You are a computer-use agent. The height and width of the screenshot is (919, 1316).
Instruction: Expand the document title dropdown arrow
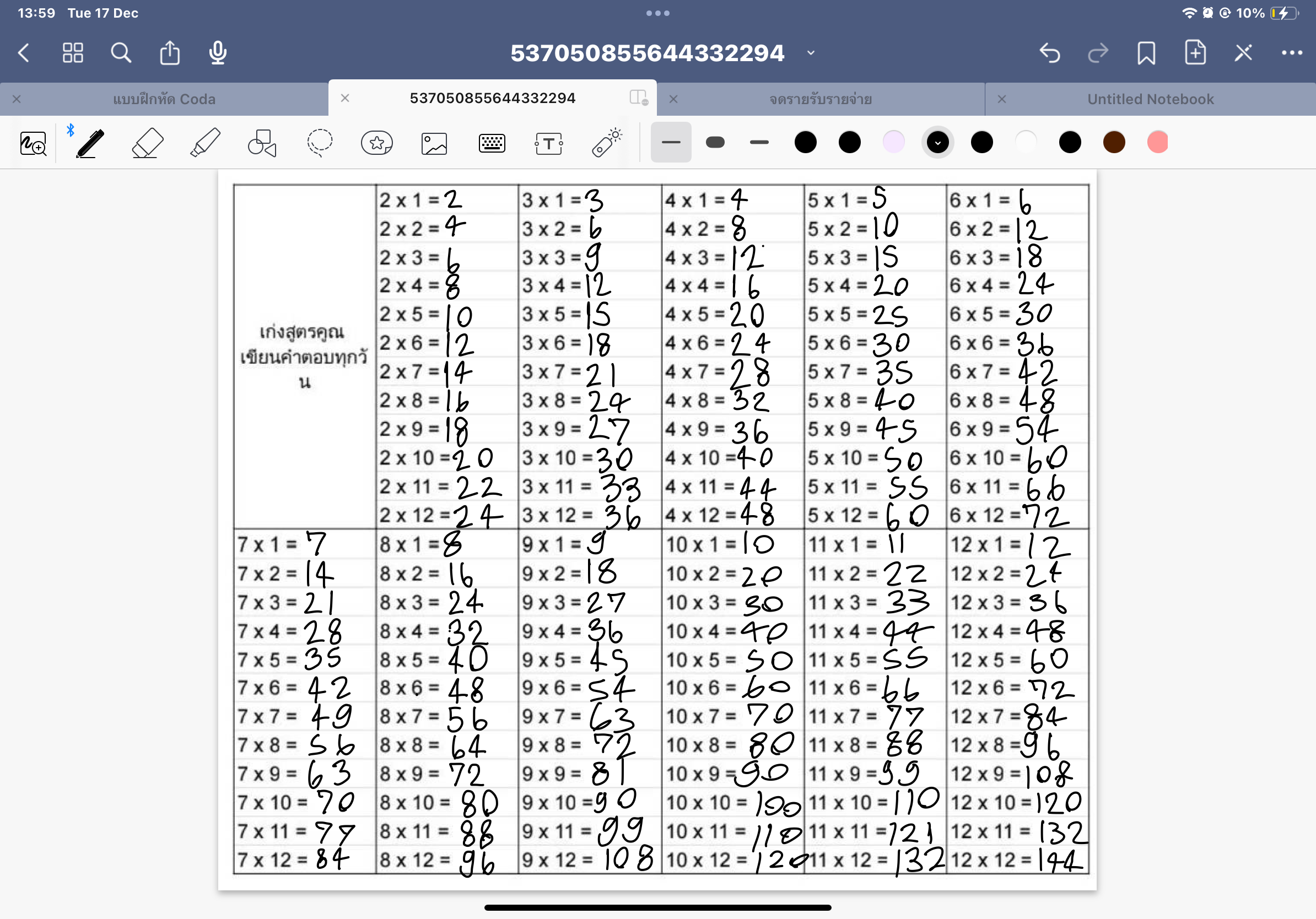tap(811, 53)
